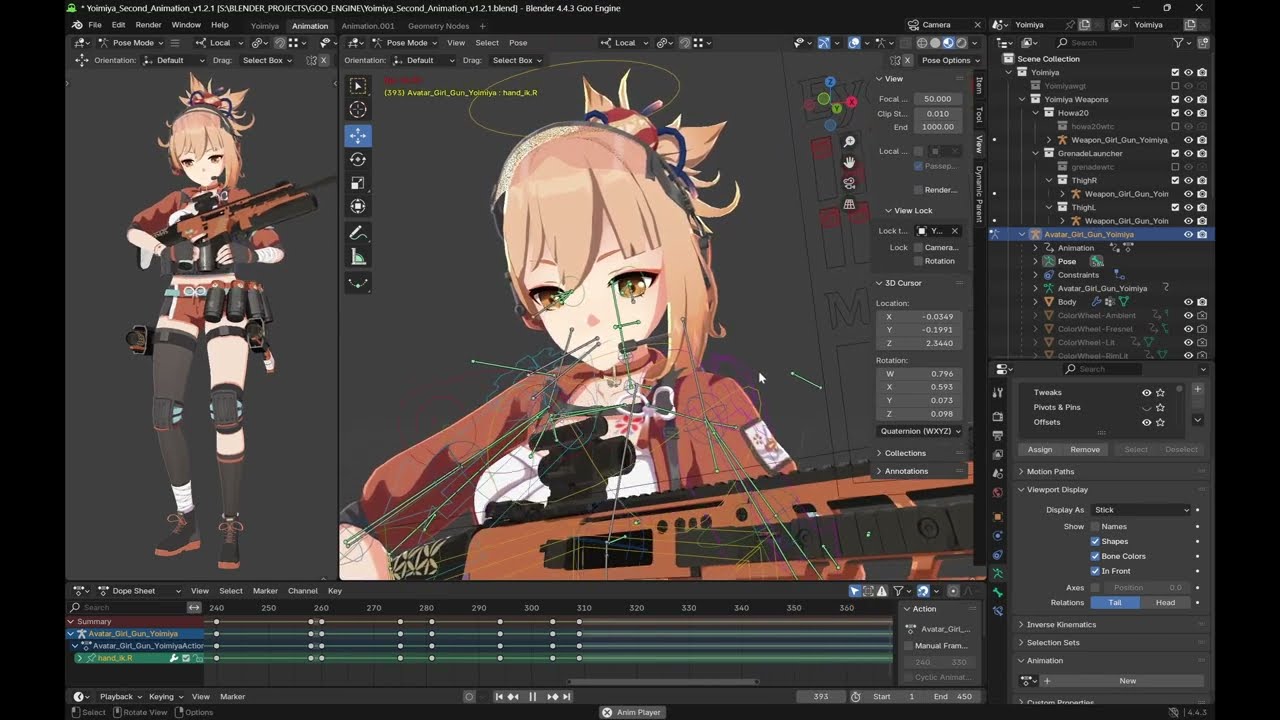Select the Rotate tool
Viewport: 1280px width, 720px height.
358,159
